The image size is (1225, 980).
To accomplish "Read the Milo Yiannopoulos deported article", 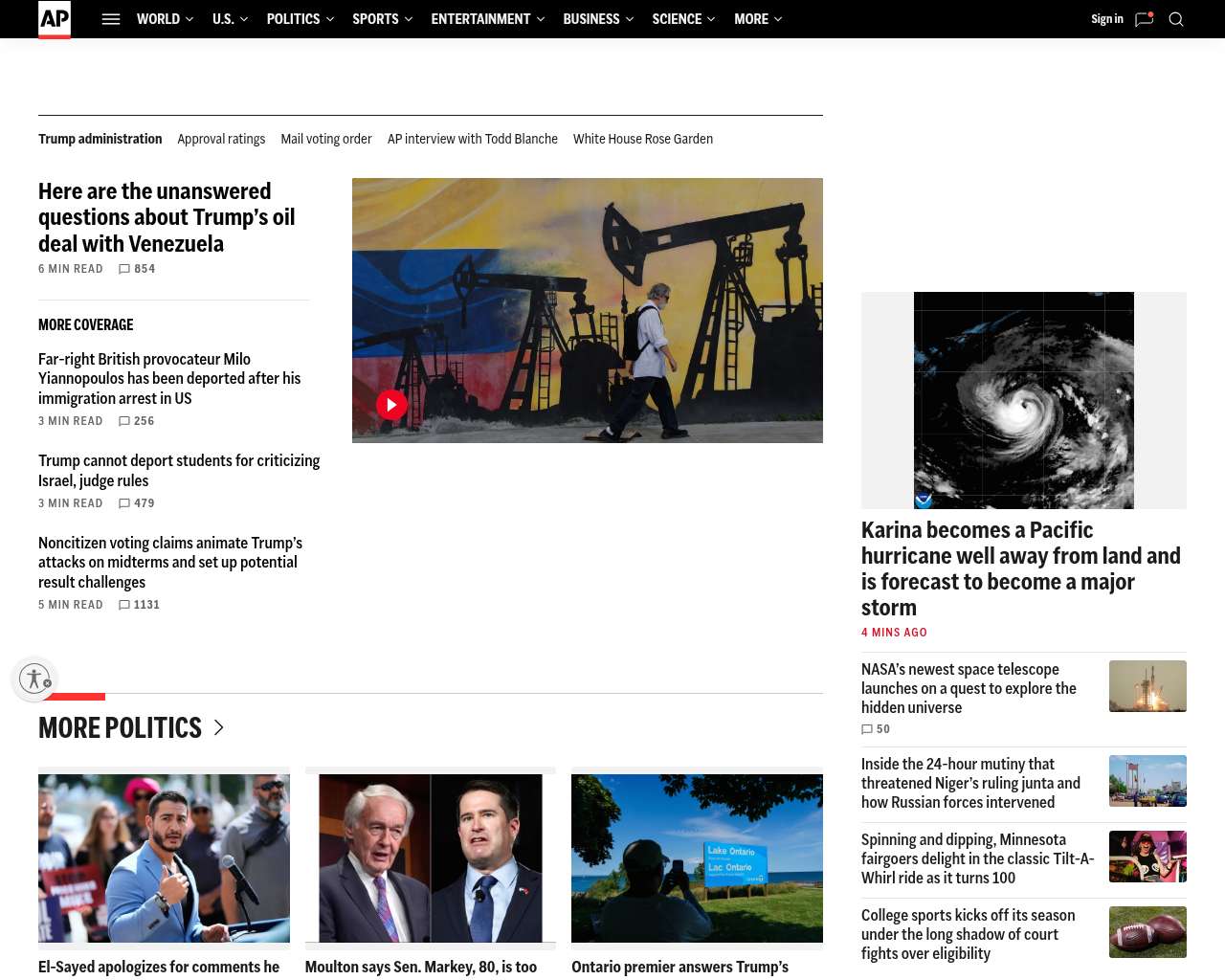I will coord(169,379).
